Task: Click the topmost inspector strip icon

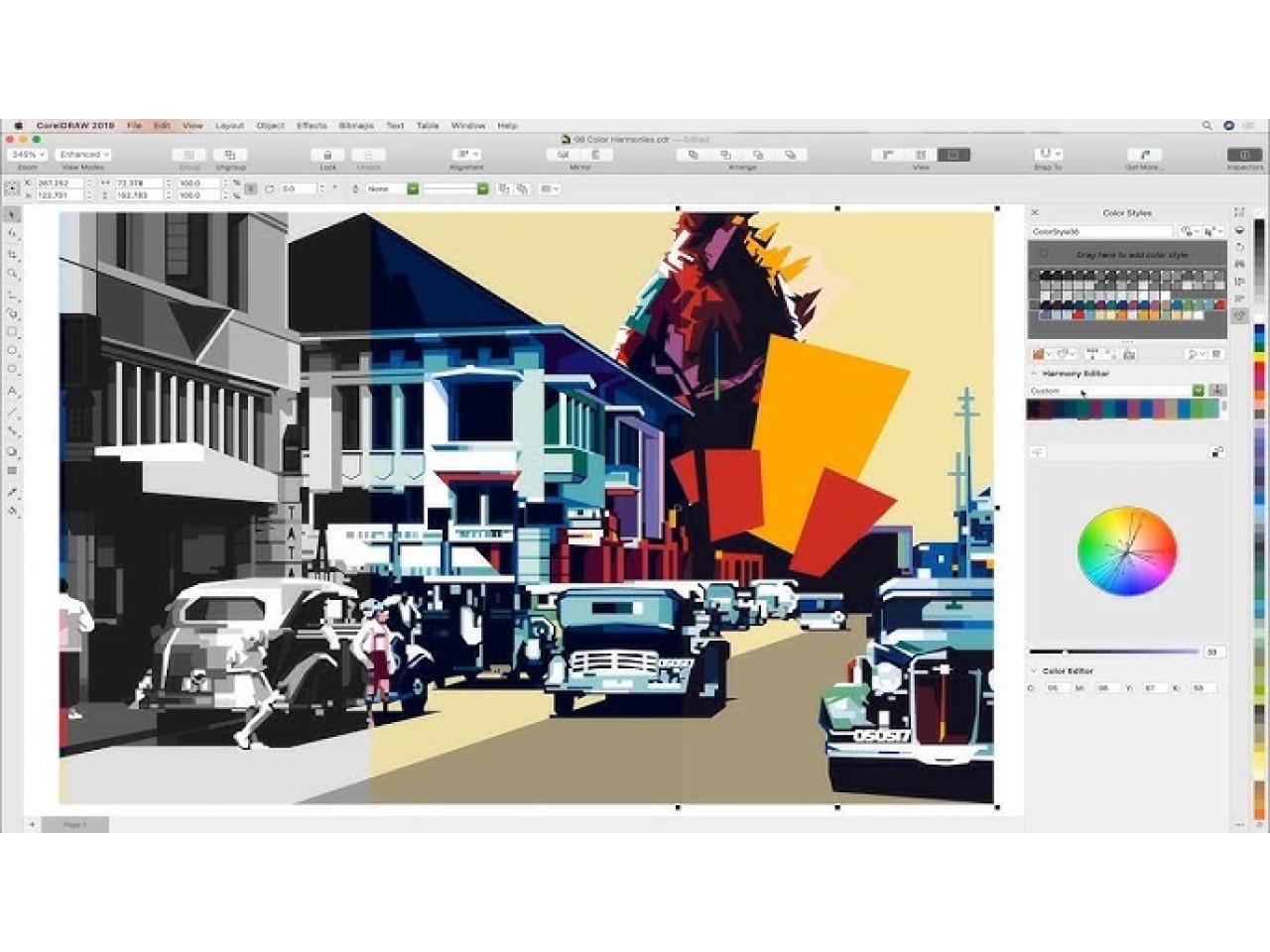Action: click(1240, 212)
